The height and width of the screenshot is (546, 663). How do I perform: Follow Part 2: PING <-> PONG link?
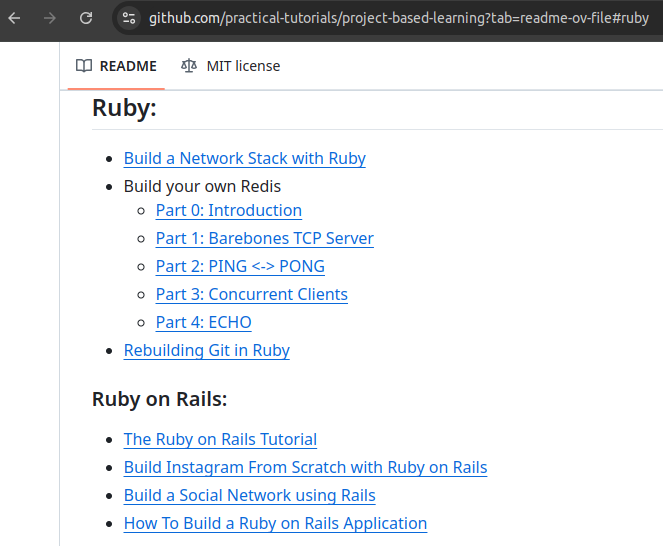click(x=240, y=266)
